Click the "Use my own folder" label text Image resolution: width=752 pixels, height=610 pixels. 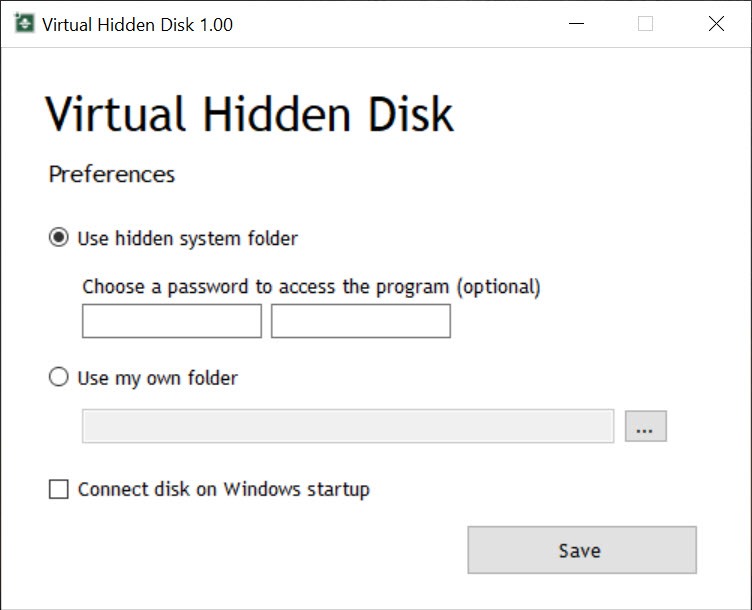pyautogui.click(x=158, y=378)
